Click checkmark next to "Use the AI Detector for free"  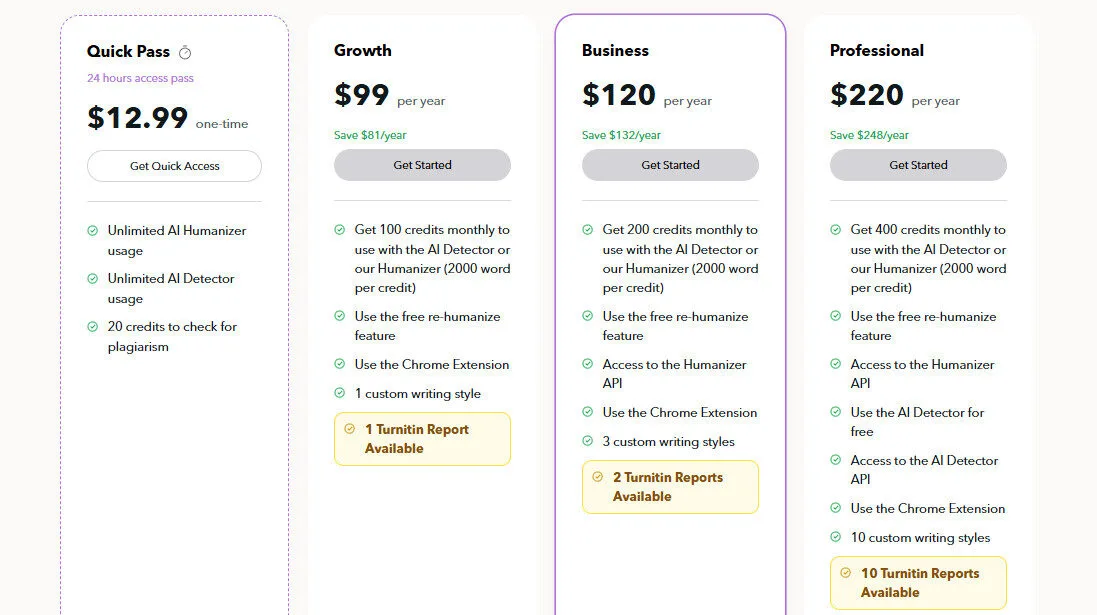pos(837,412)
